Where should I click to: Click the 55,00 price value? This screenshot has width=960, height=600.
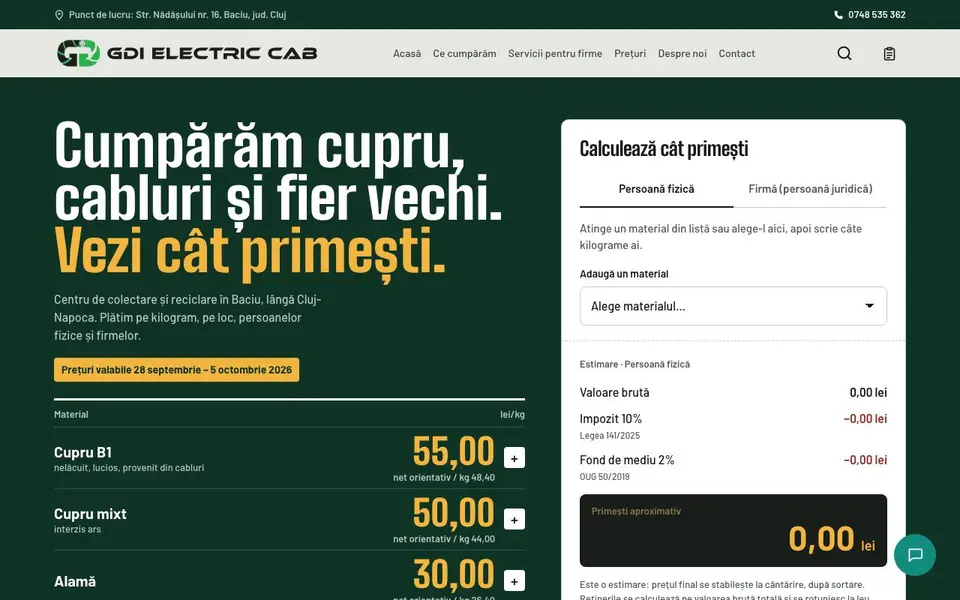pyautogui.click(x=453, y=452)
